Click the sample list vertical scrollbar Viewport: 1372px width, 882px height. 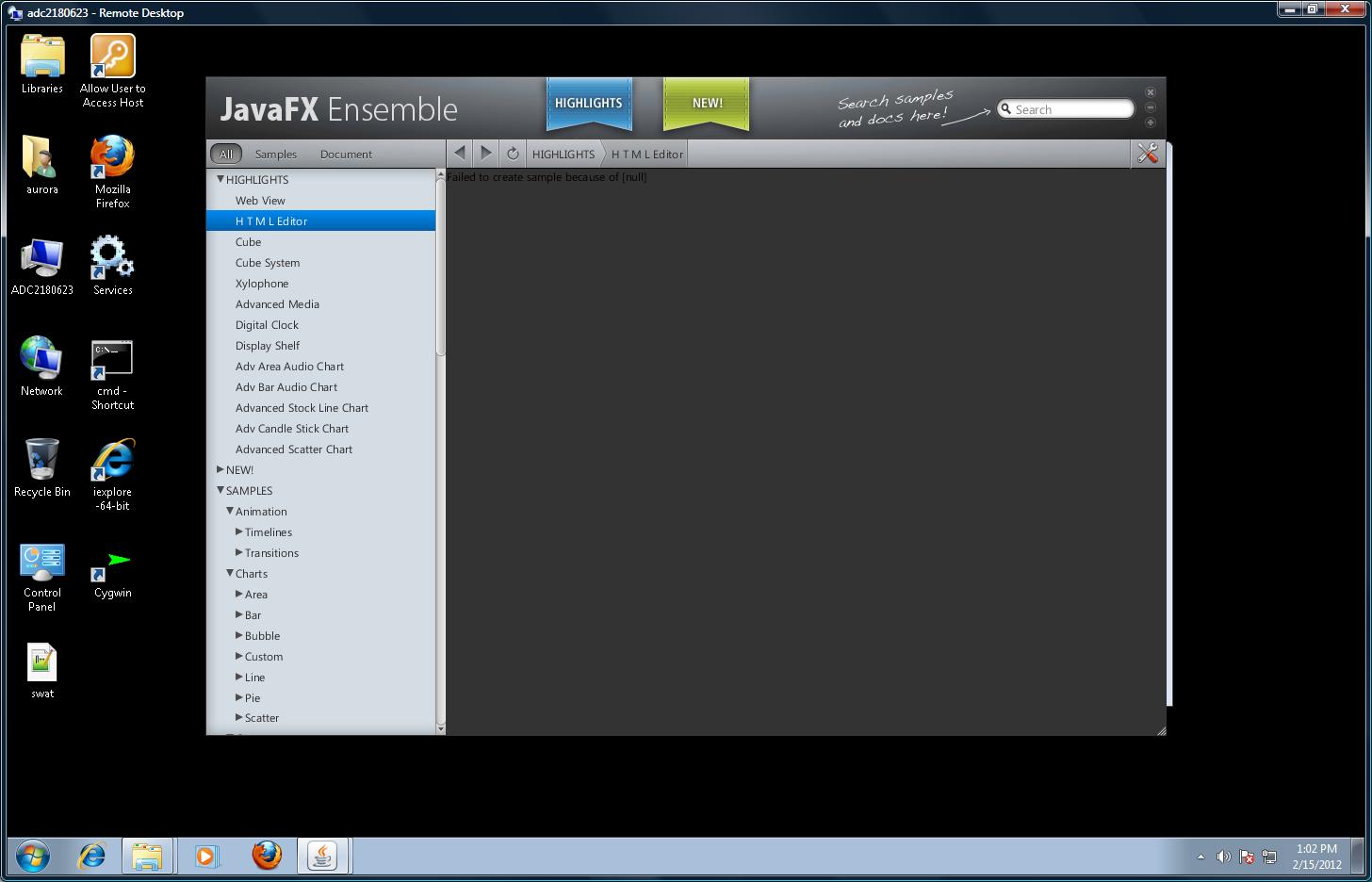tap(440, 264)
